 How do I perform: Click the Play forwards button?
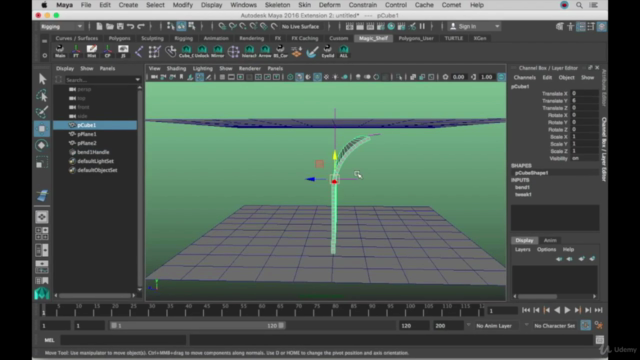(567, 310)
